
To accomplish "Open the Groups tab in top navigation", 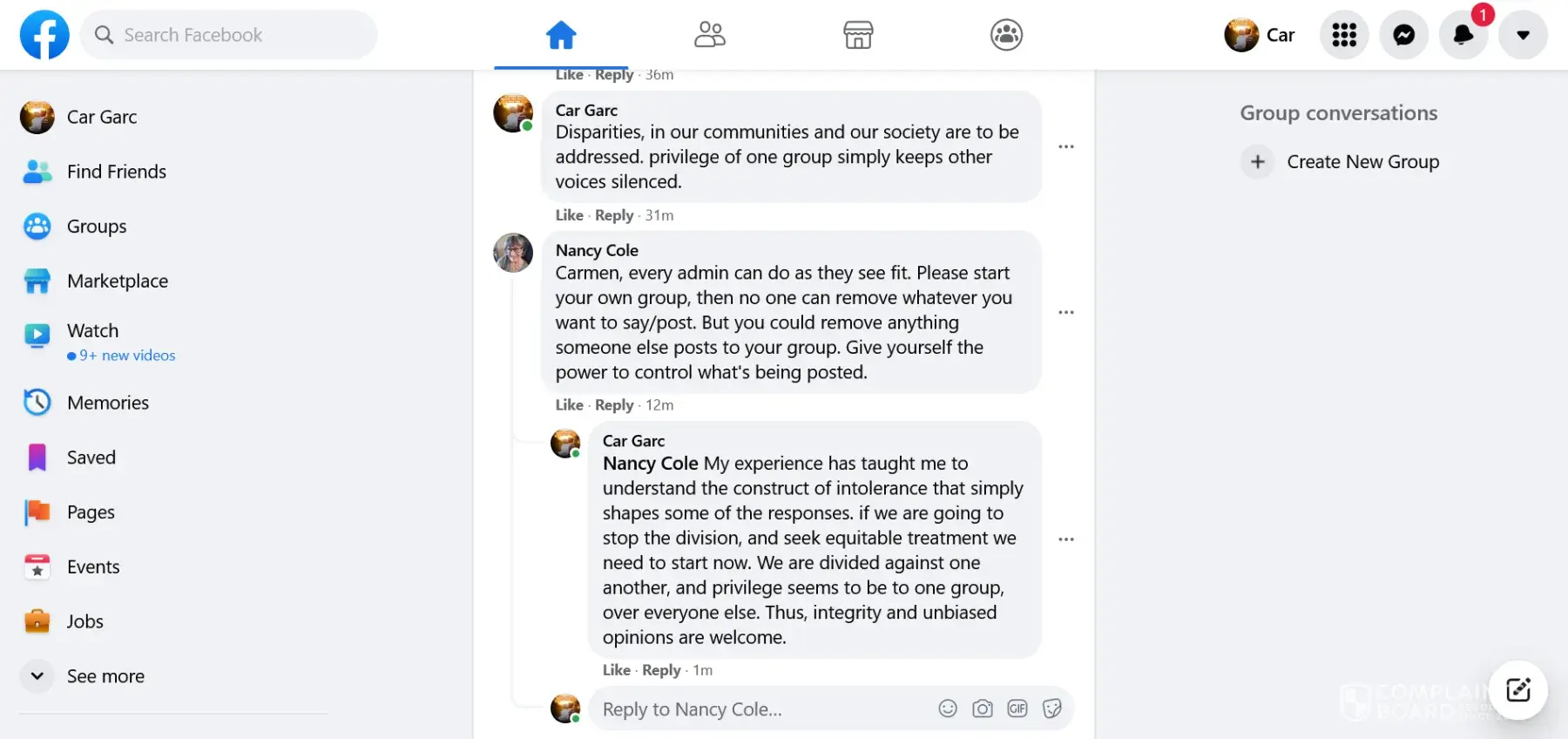I will tap(1006, 35).
